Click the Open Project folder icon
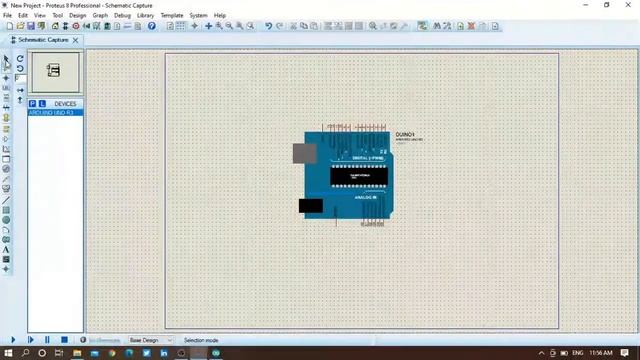 pyautogui.click(x=20, y=26)
